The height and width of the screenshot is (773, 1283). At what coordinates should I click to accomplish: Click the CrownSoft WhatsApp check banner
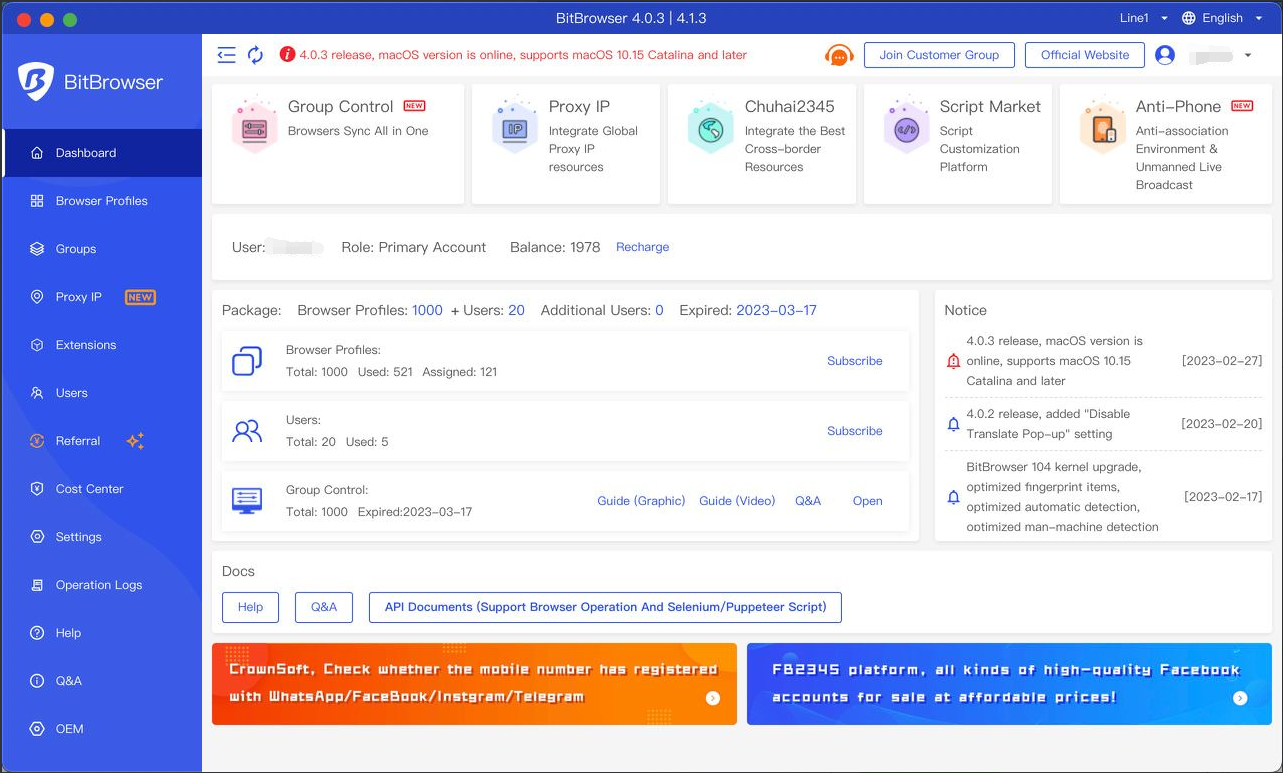tap(474, 684)
